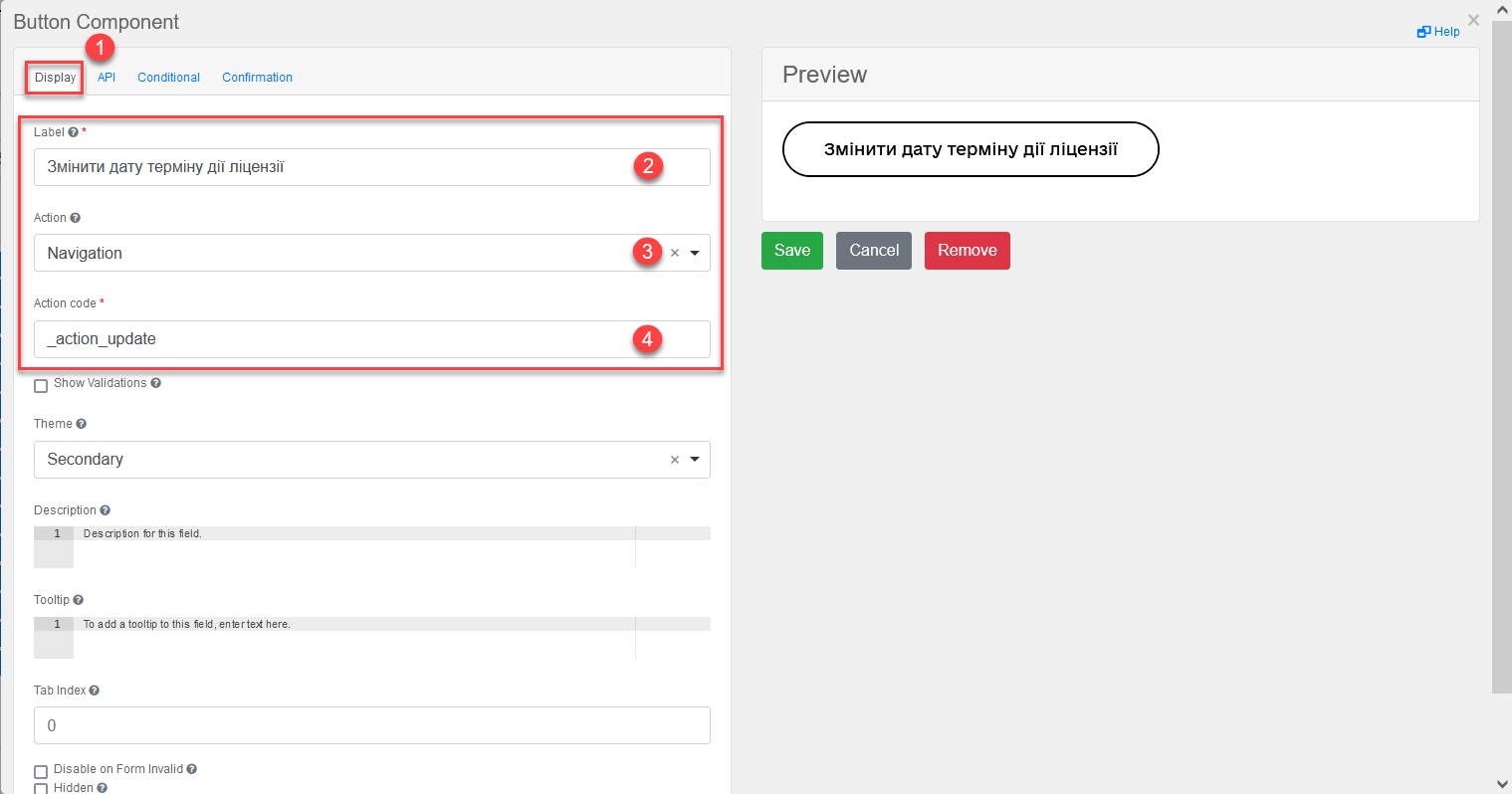The image size is (1512, 794).
Task: Click into the Tab Index input field
Action: (372, 725)
